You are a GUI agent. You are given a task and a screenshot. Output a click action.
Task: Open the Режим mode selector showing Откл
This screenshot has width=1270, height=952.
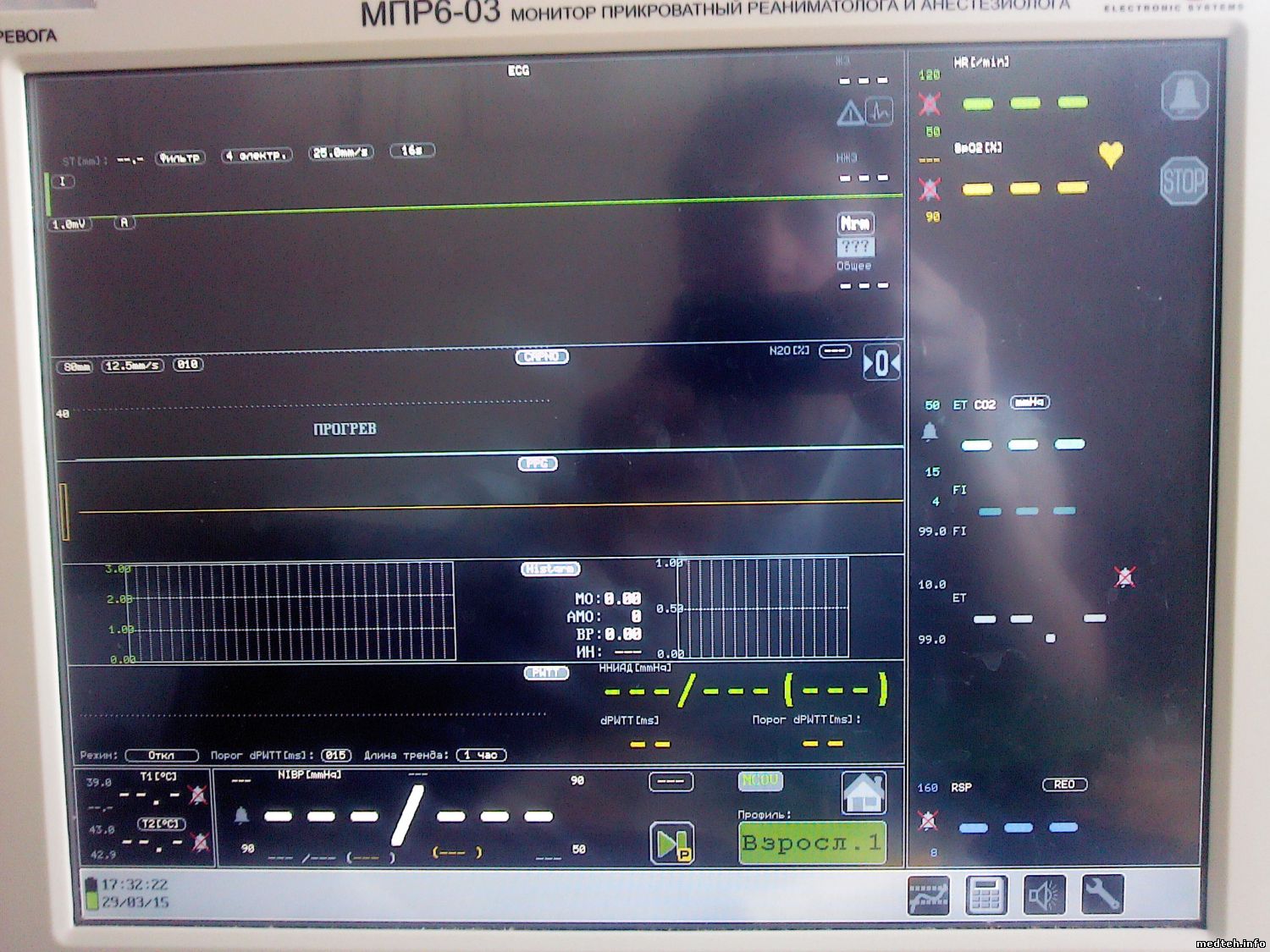[162, 755]
